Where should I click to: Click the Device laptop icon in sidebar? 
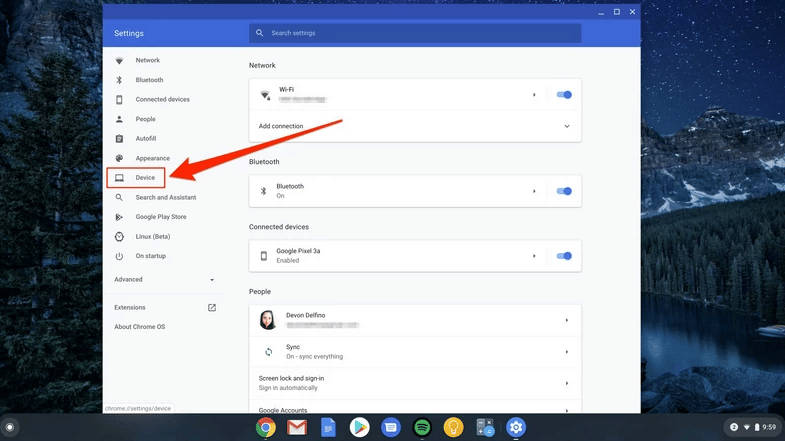coord(119,178)
